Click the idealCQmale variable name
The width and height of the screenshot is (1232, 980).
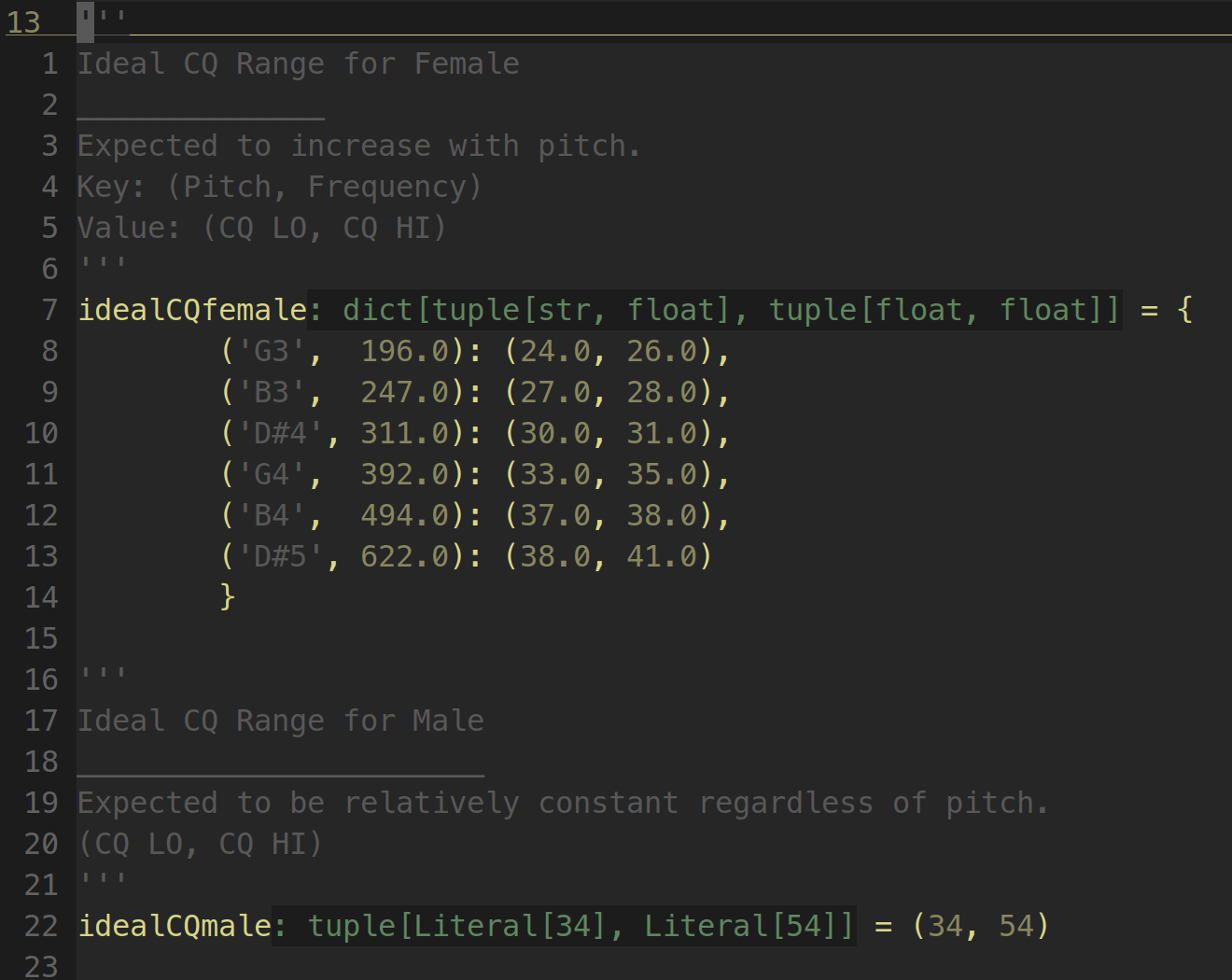[174, 926]
